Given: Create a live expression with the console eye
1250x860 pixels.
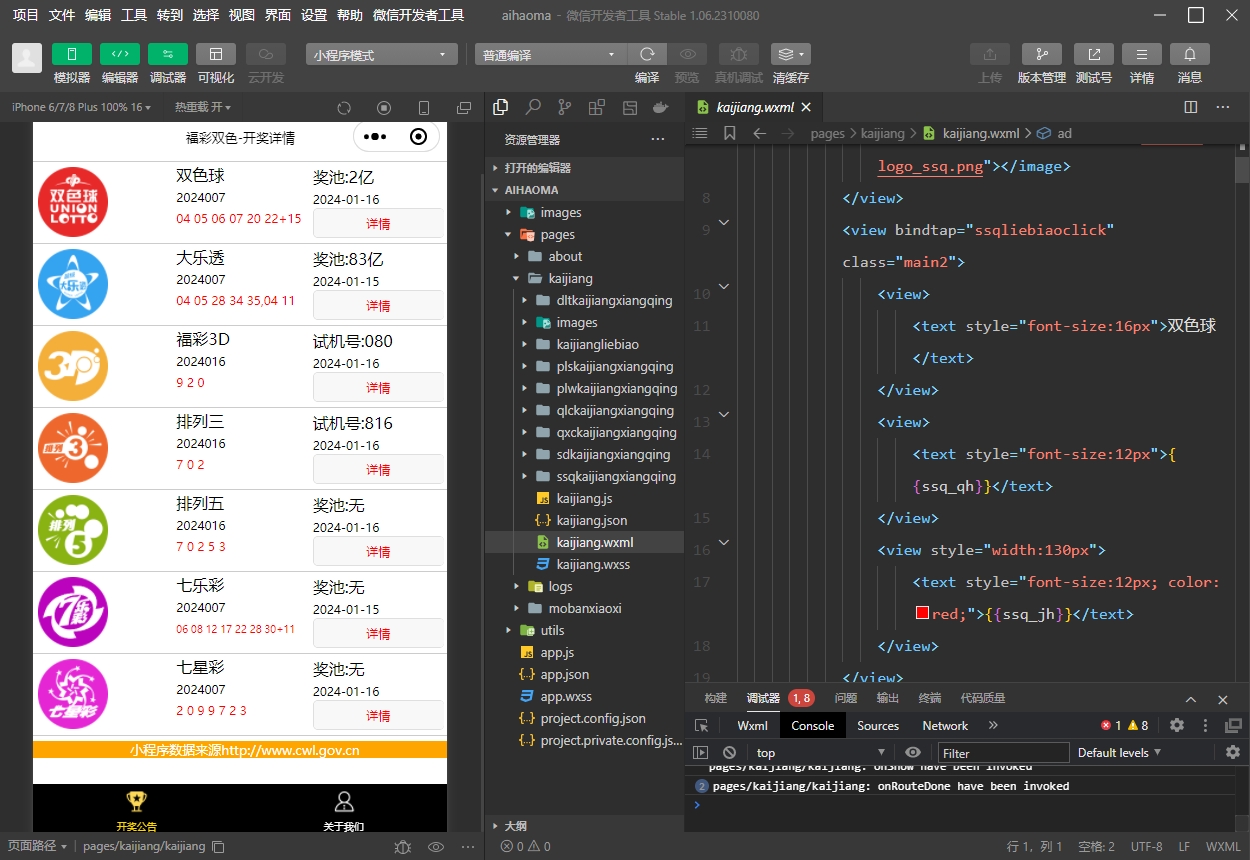Looking at the screenshot, I should (913, 752).
